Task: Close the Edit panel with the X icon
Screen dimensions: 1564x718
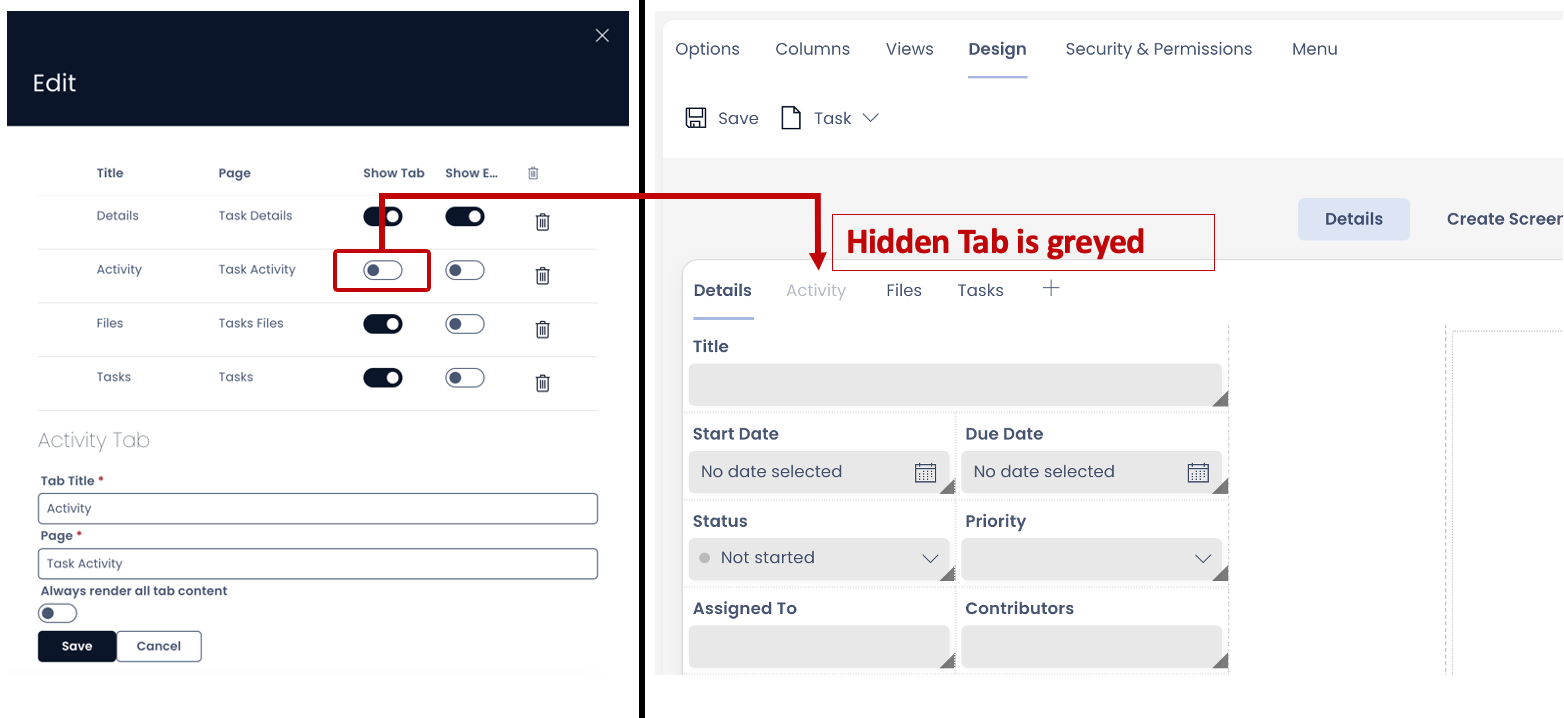Action: [x=602, y=36]
